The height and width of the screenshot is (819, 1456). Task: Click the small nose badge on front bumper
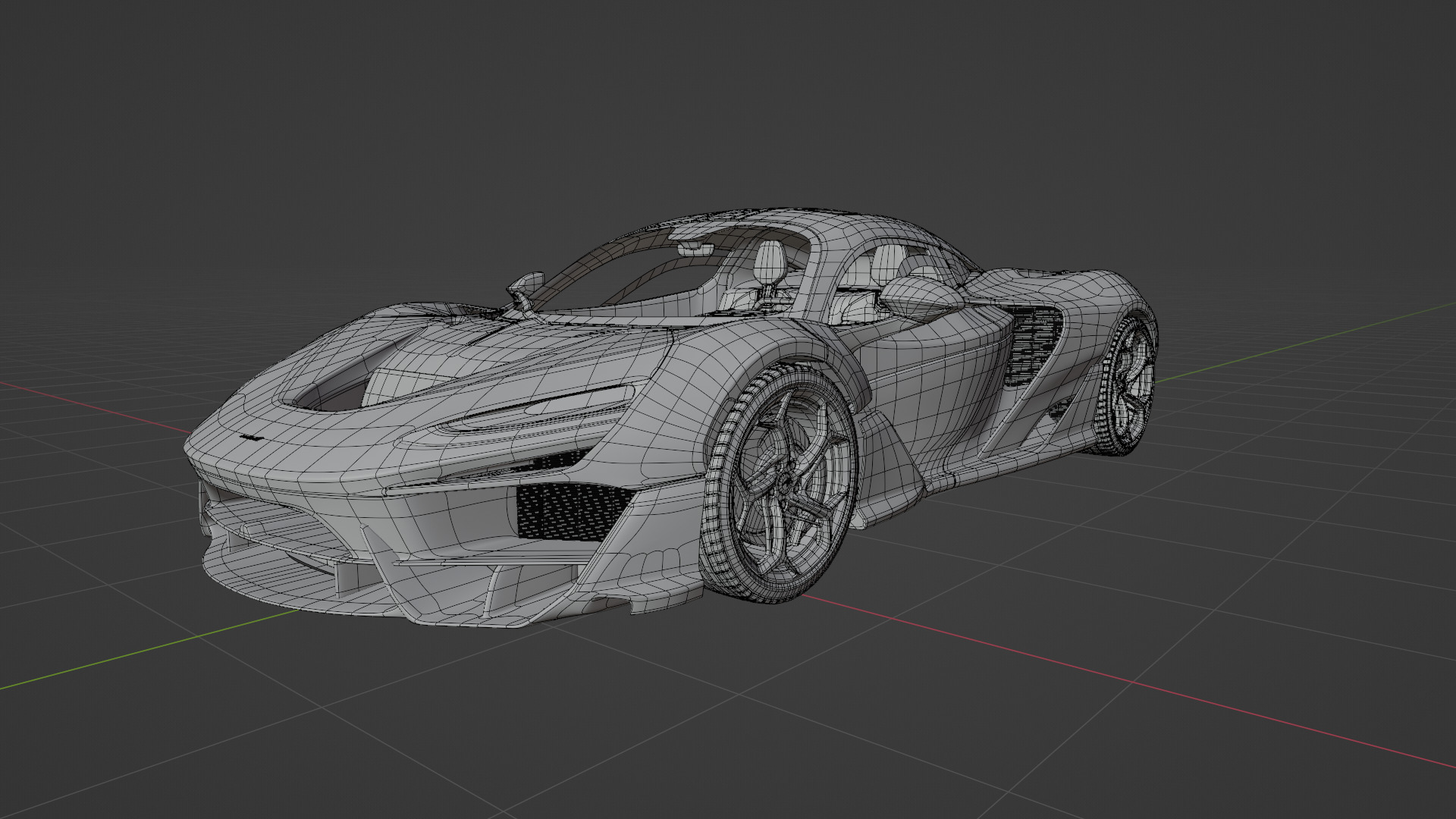[250, 438]
